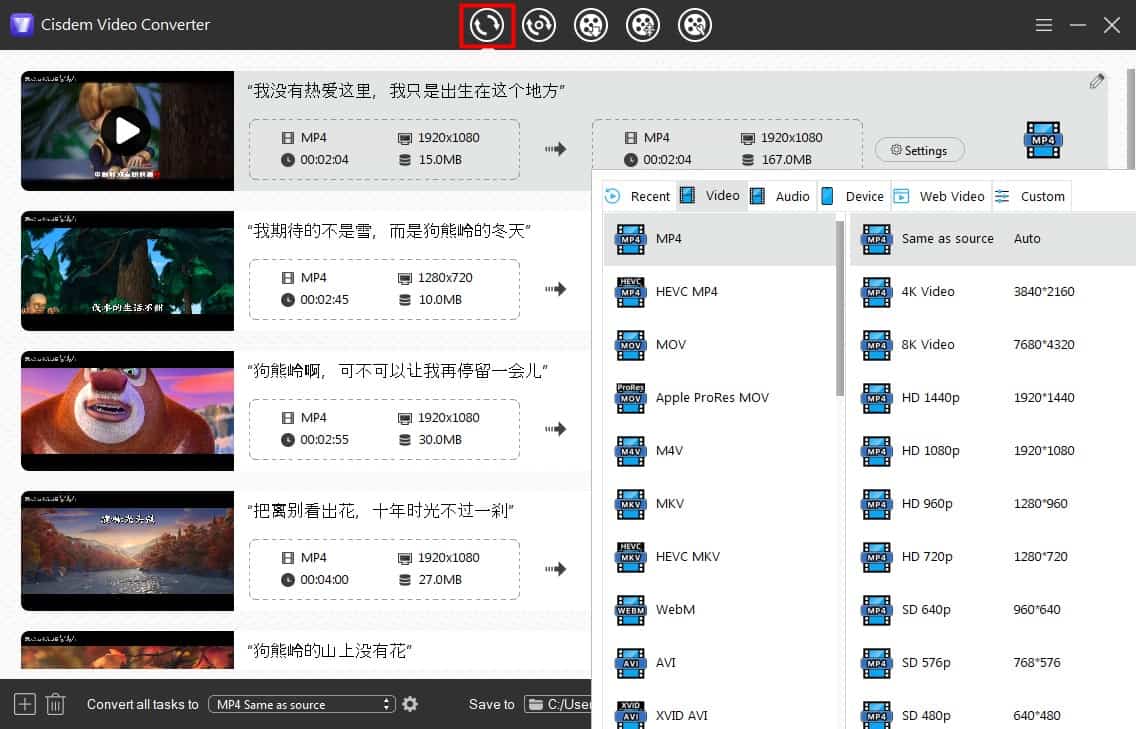Choose HD 720p preset
The image size is (1136, 729).
point(993,557)
